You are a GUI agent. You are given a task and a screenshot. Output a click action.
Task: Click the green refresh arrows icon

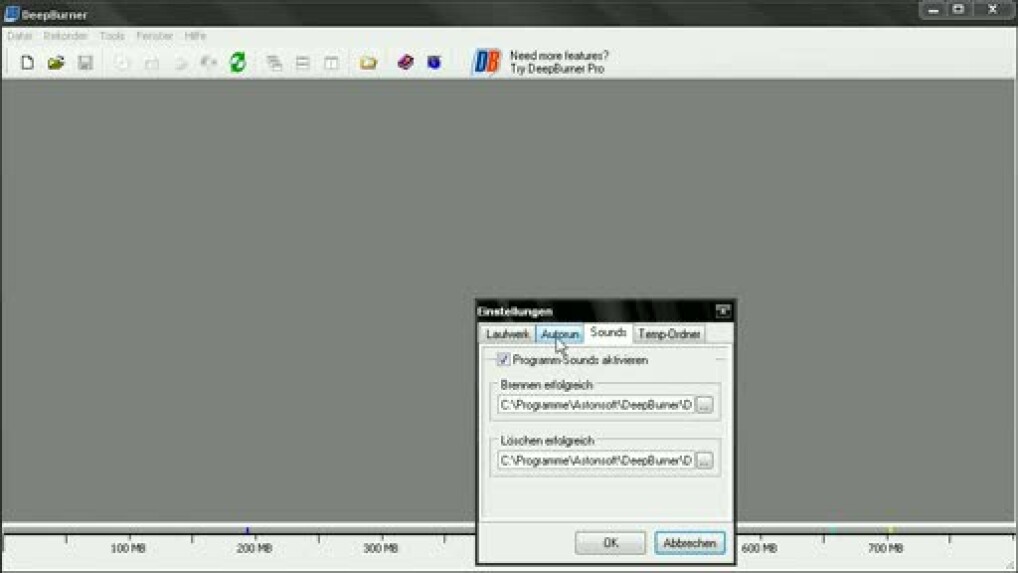238,63
